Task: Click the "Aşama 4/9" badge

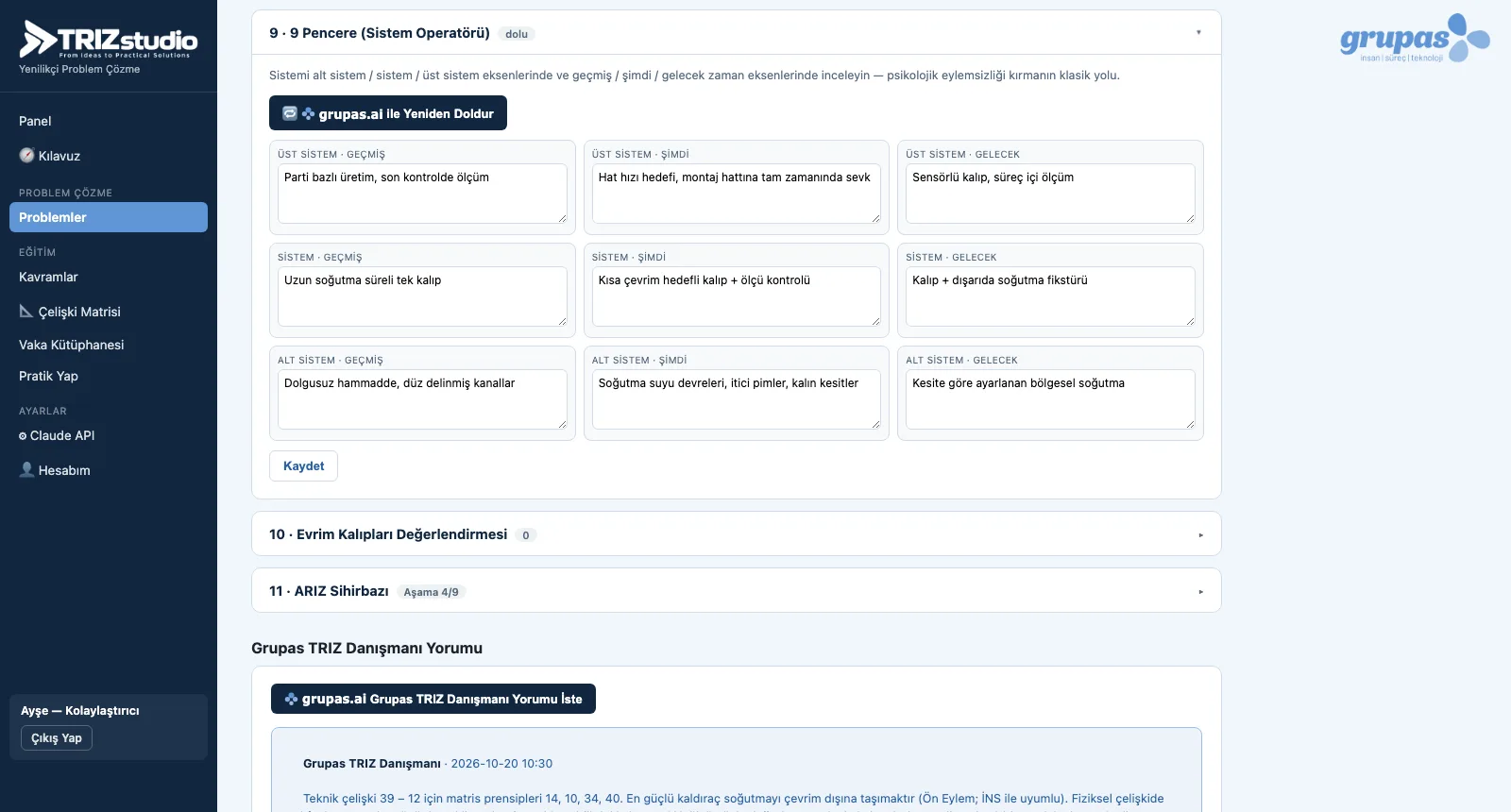Action: coord(431,592)
